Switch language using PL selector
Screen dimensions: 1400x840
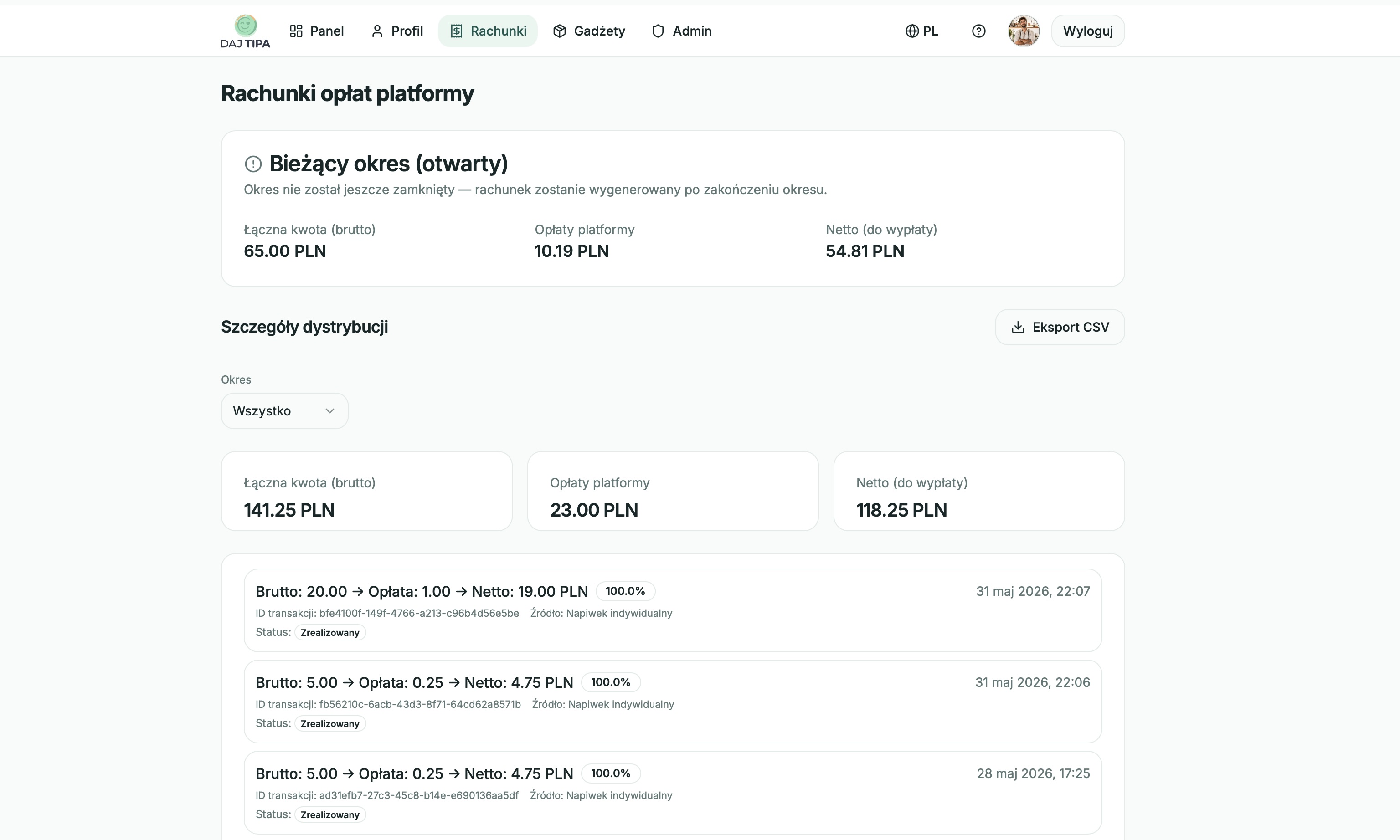click(x=921, y=31)
